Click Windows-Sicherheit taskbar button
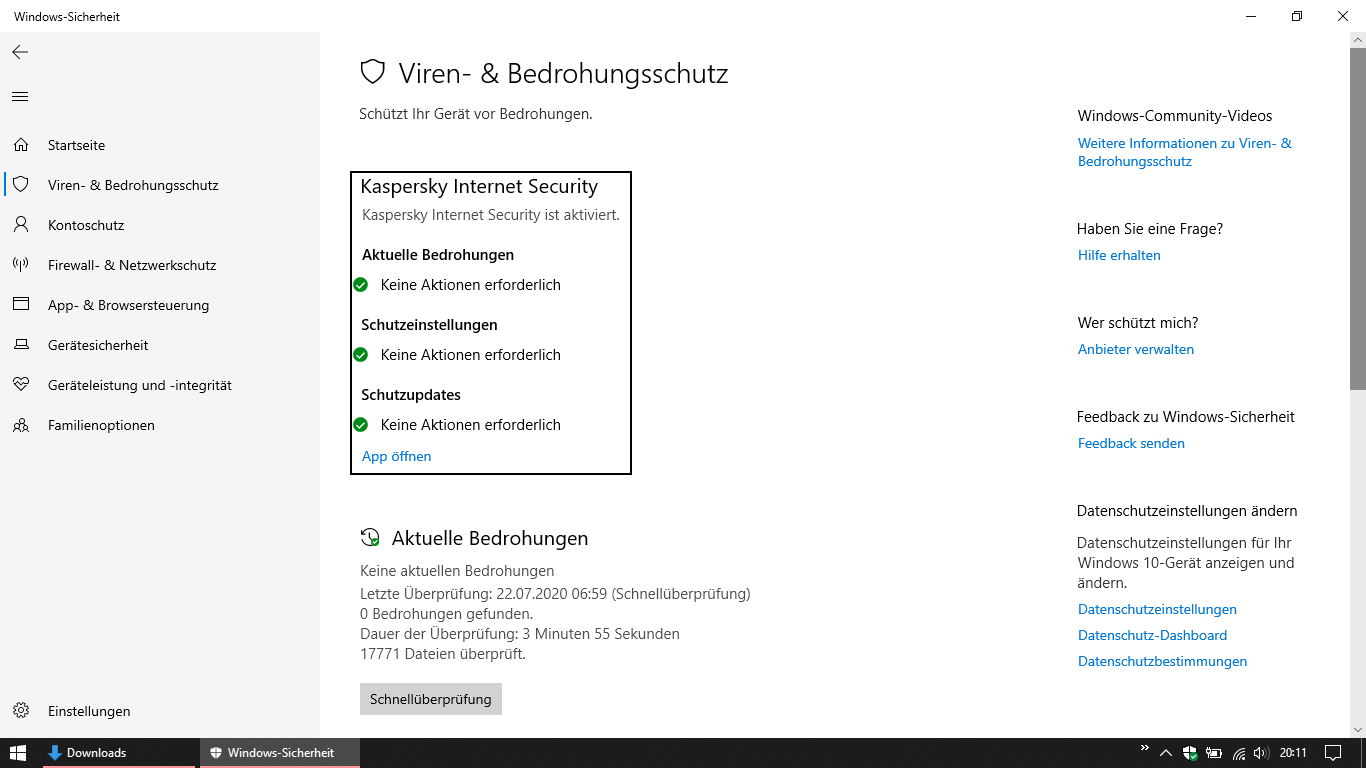The width and height of the screenshot is (1366, 768). pos(280,753)
